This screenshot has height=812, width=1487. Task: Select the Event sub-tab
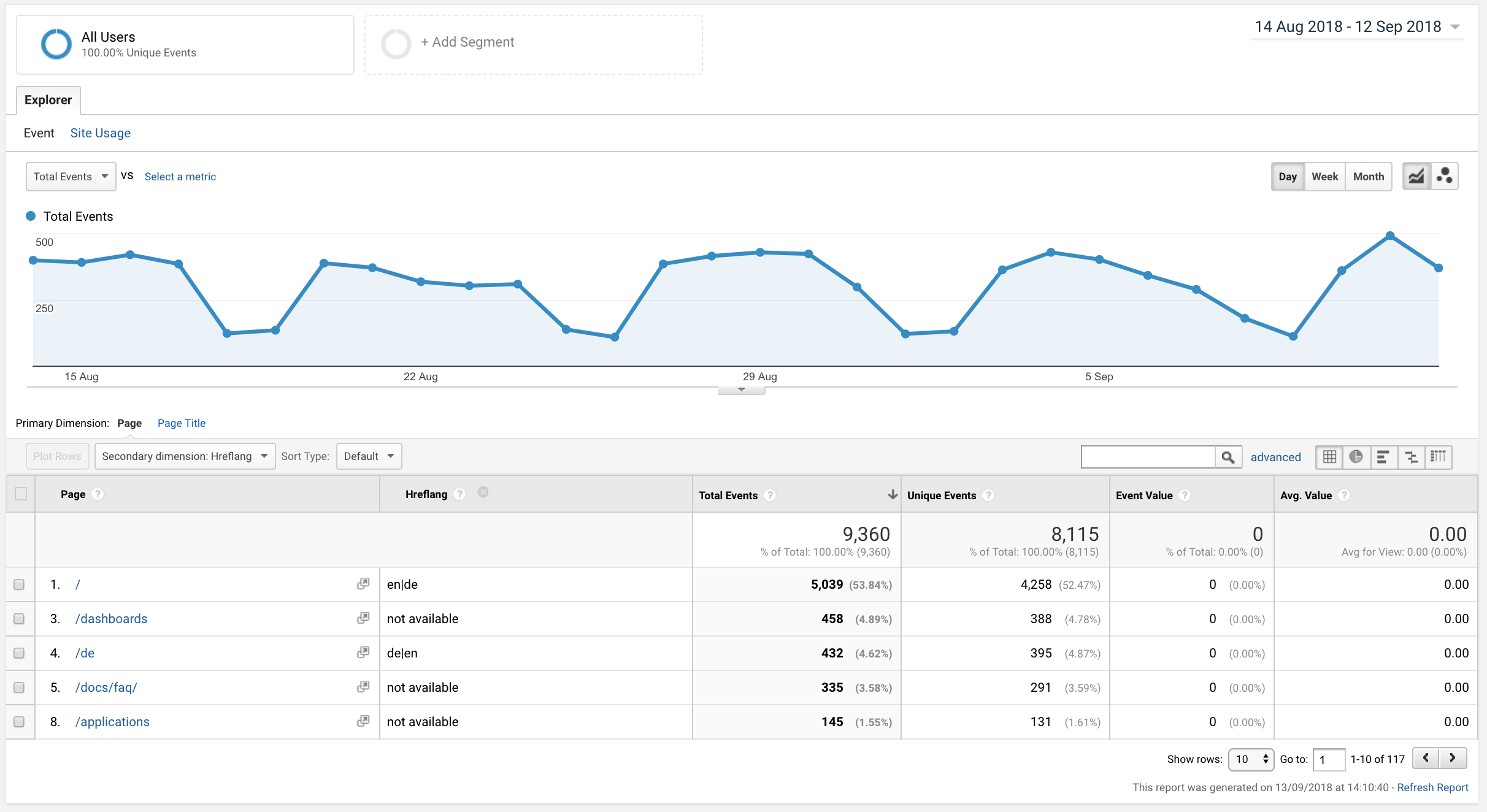click(x=39, y=133)
